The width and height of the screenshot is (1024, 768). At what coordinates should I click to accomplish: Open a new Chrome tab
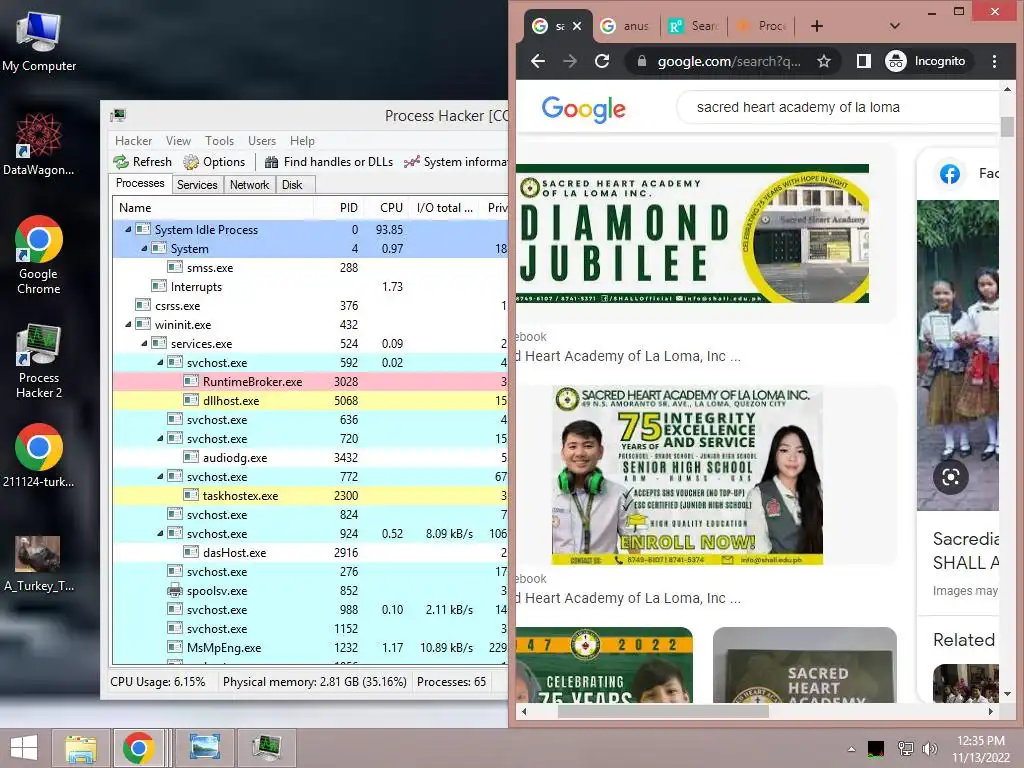point(816,26)
